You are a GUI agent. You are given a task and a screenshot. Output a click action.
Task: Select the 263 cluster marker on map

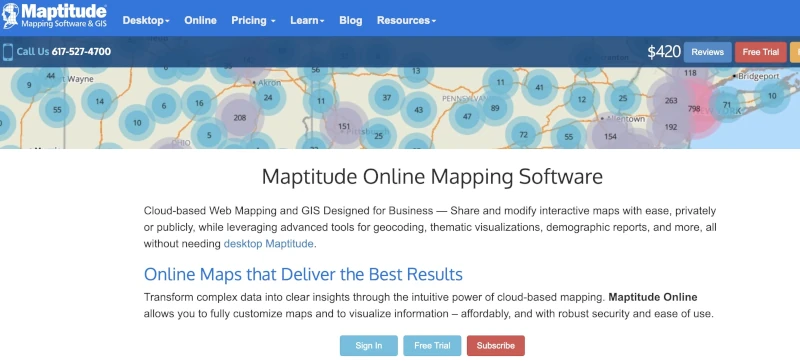671,100
